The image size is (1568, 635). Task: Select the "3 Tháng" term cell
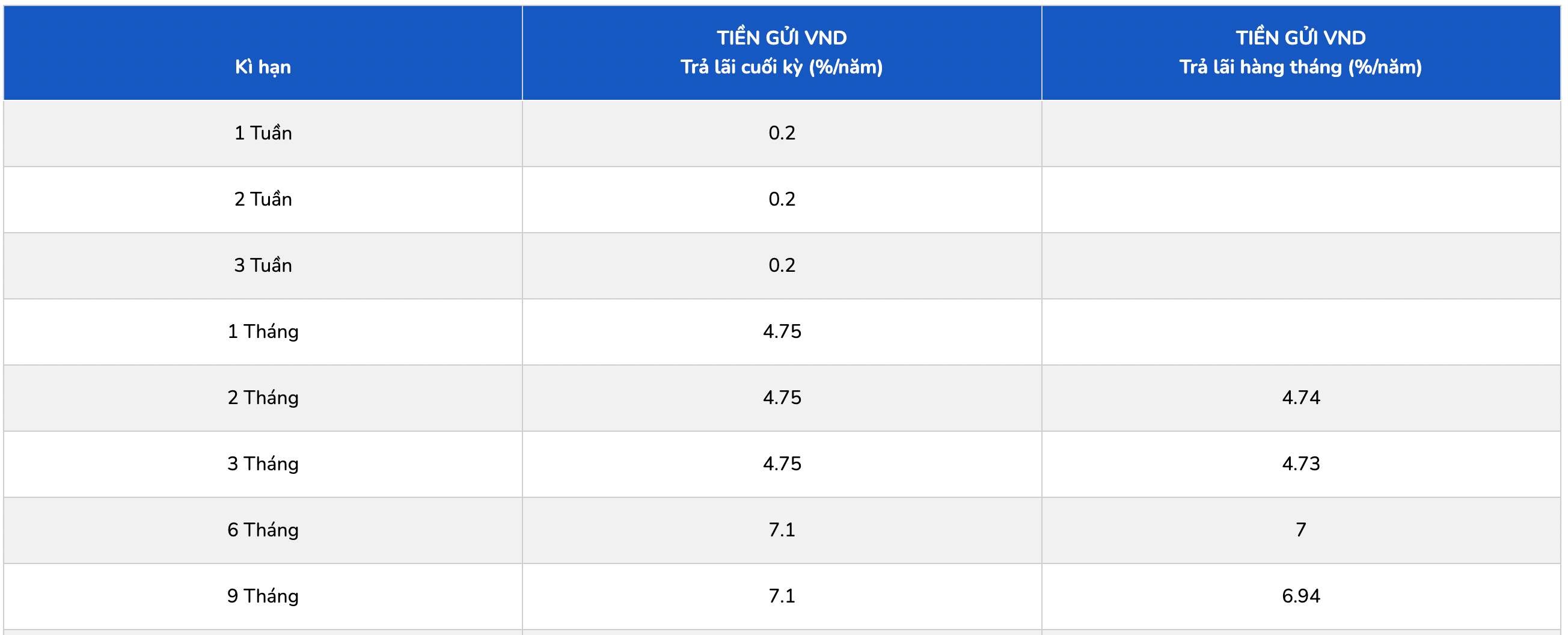(x=263, y=464)
